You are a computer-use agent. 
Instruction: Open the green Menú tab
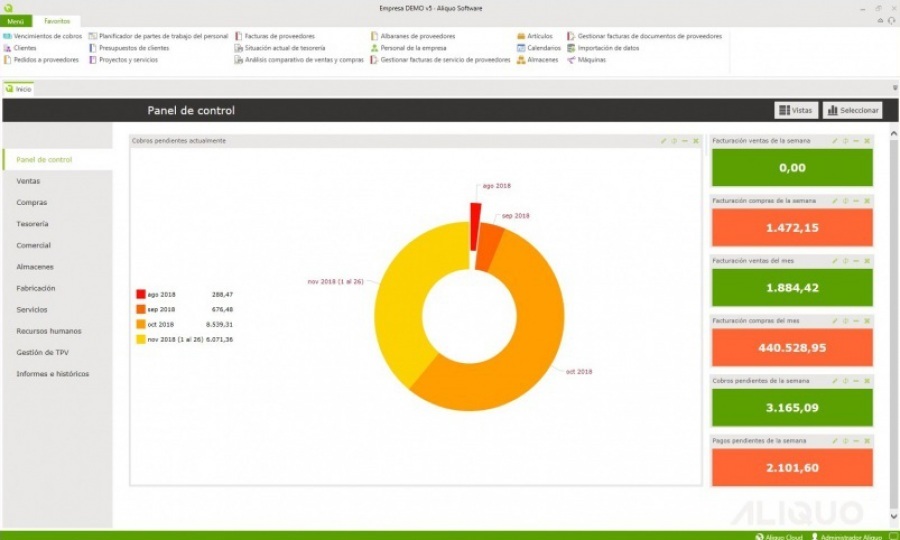[16, 21]
